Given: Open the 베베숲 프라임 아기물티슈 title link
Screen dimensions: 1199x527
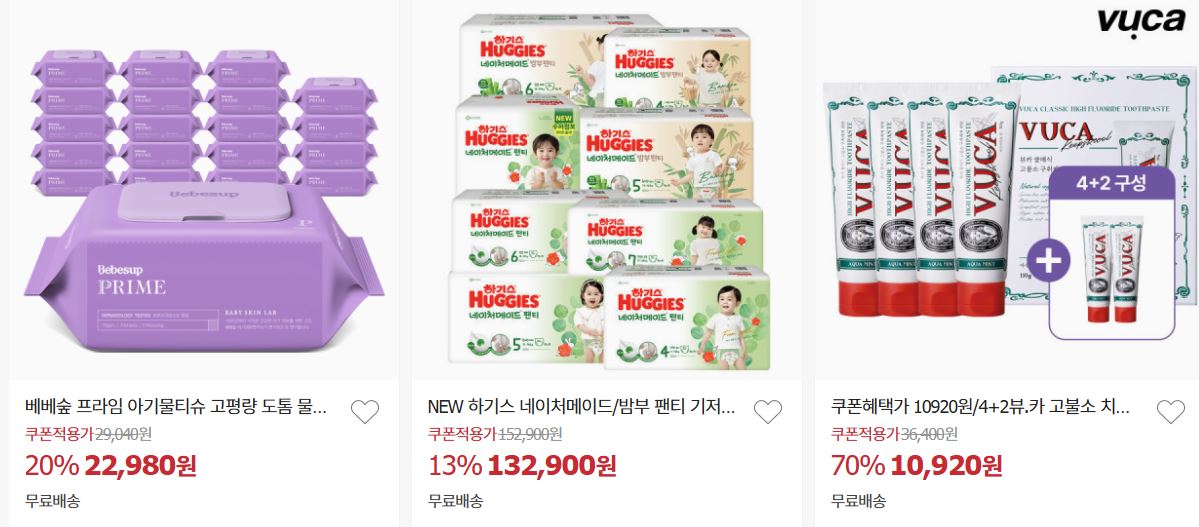Looking at the screenshot, I should coord(176,405).
